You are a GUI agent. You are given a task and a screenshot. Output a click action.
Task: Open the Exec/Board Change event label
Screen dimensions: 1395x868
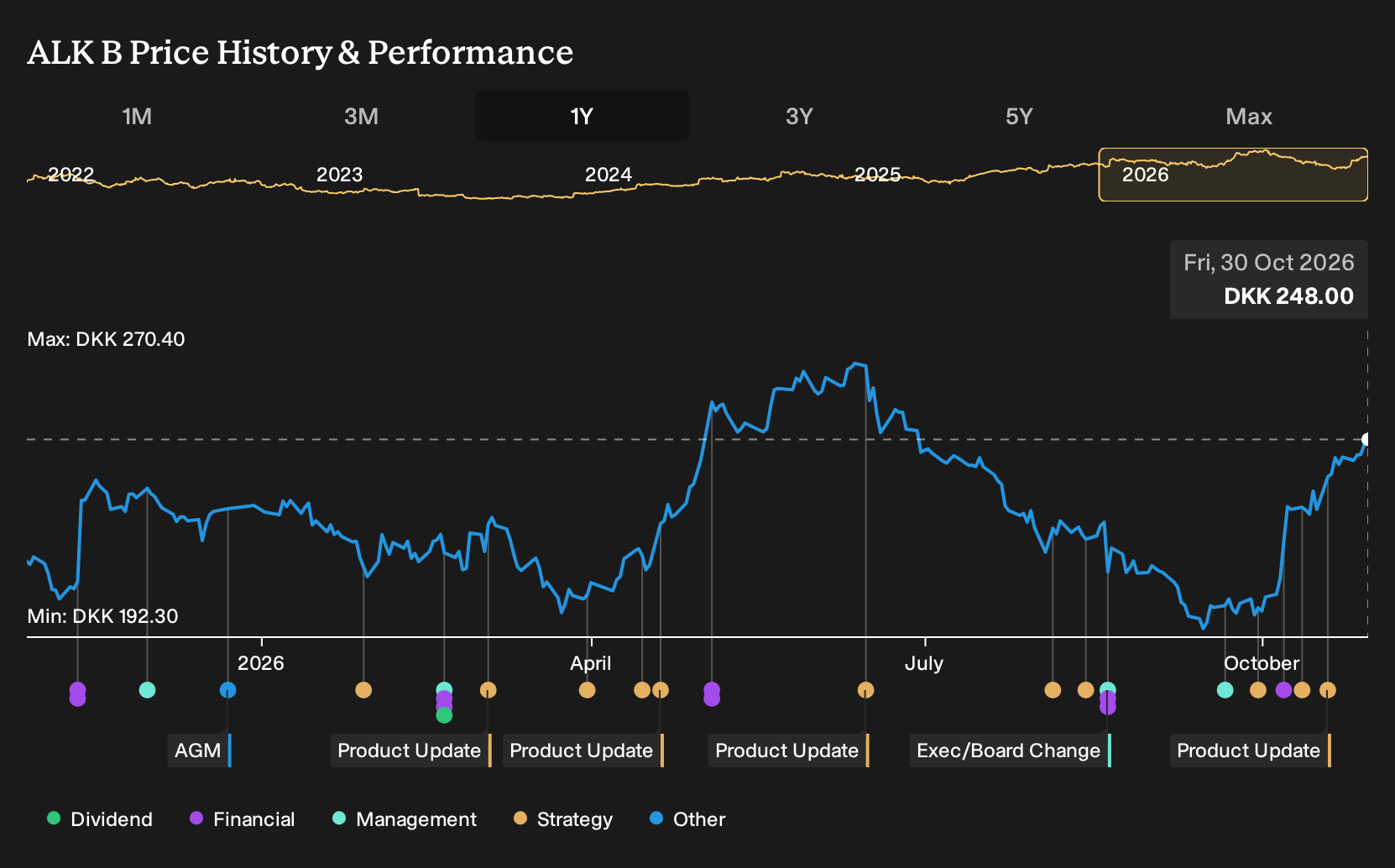(x=1011, y=750)
